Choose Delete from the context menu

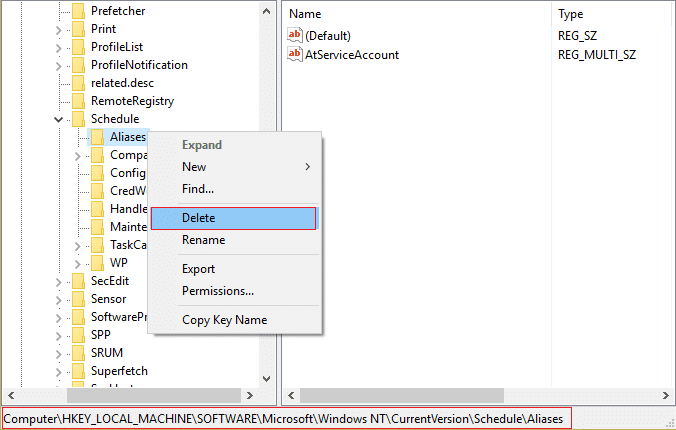click(233, 218)
